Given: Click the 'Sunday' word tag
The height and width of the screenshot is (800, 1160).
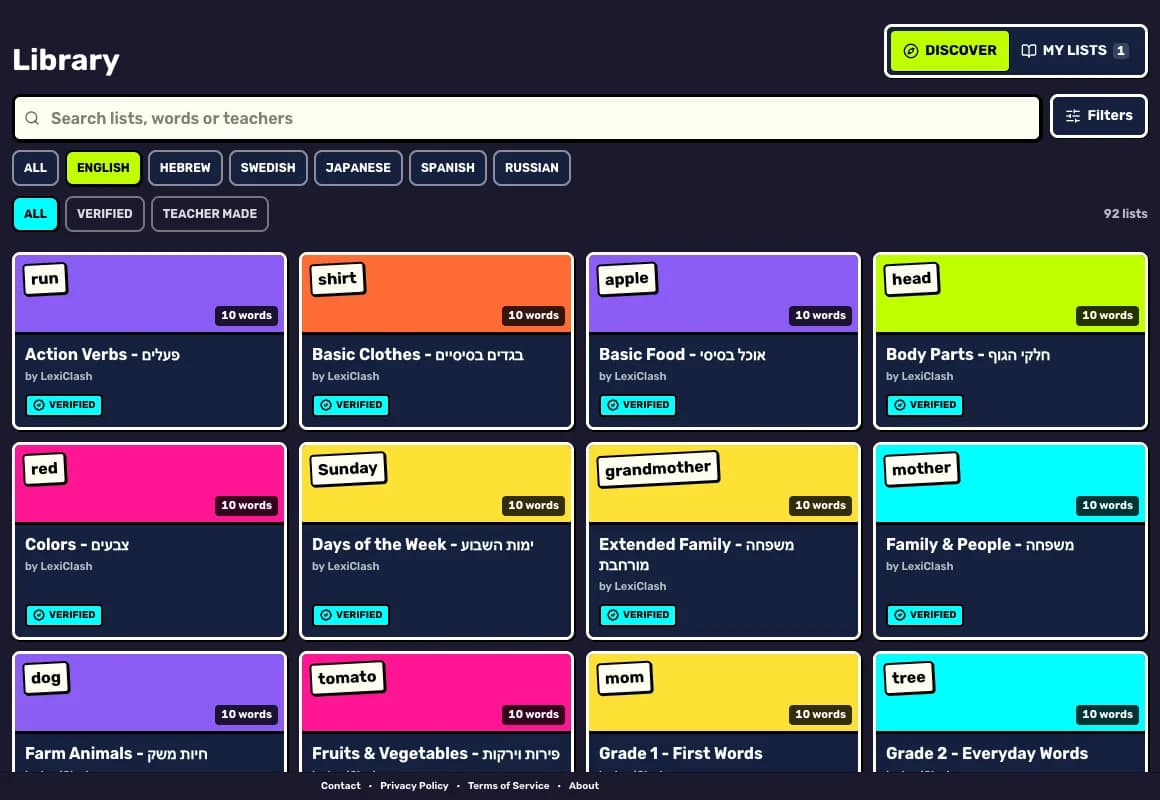Looking at the screenshot, I should click(348, 469).
